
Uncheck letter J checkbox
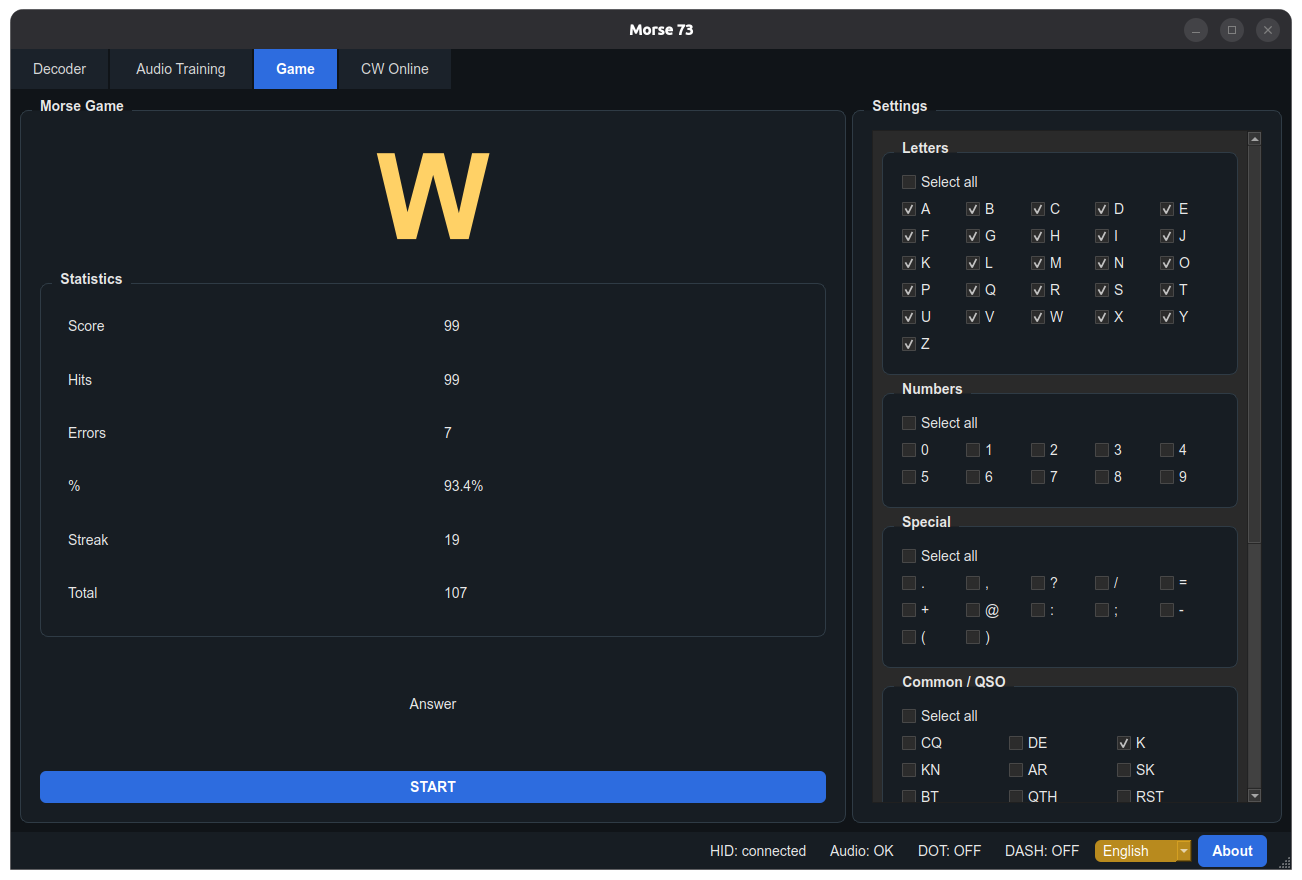pos(1167,236)
